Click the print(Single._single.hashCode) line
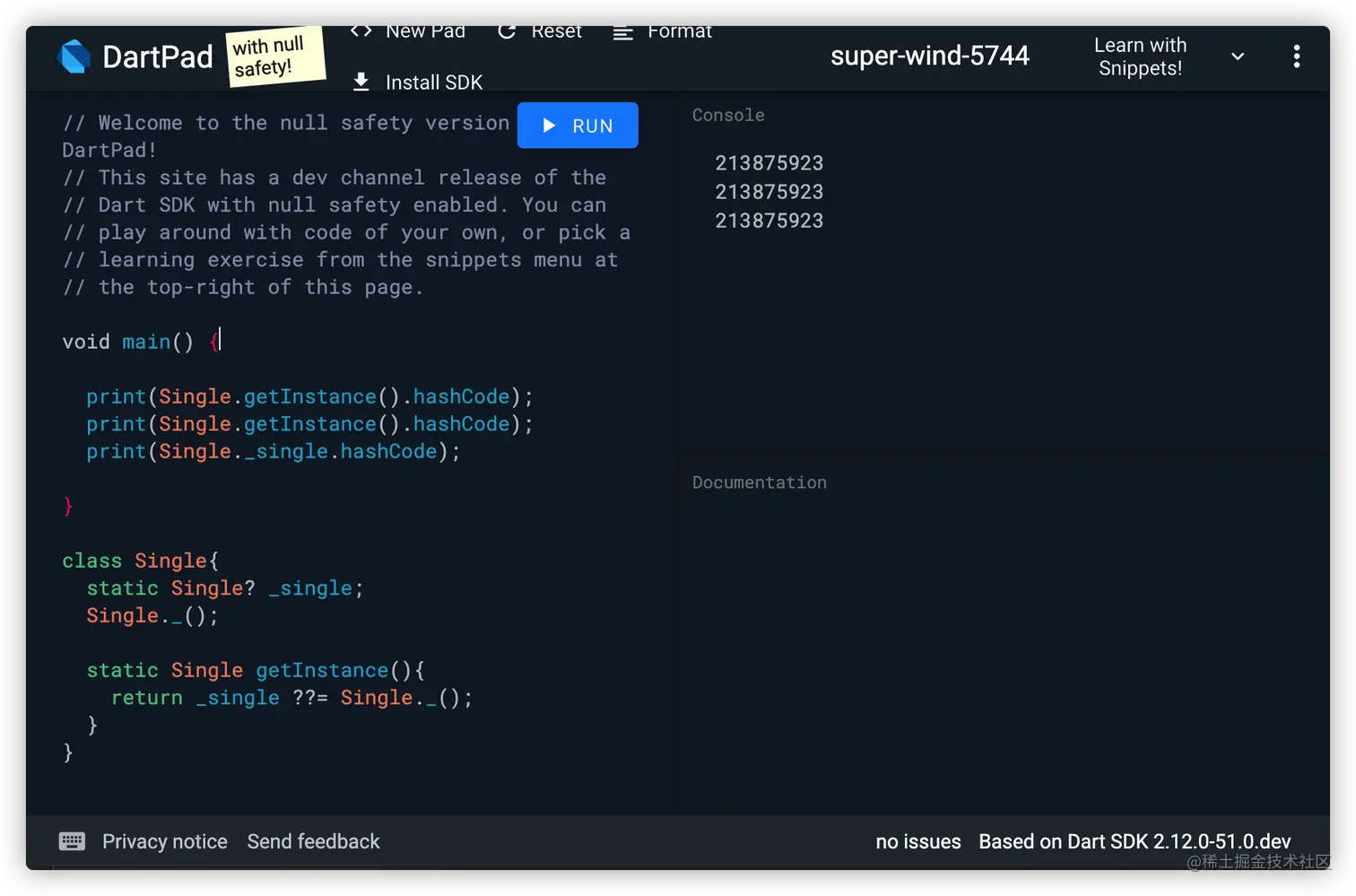 [273, 451]
